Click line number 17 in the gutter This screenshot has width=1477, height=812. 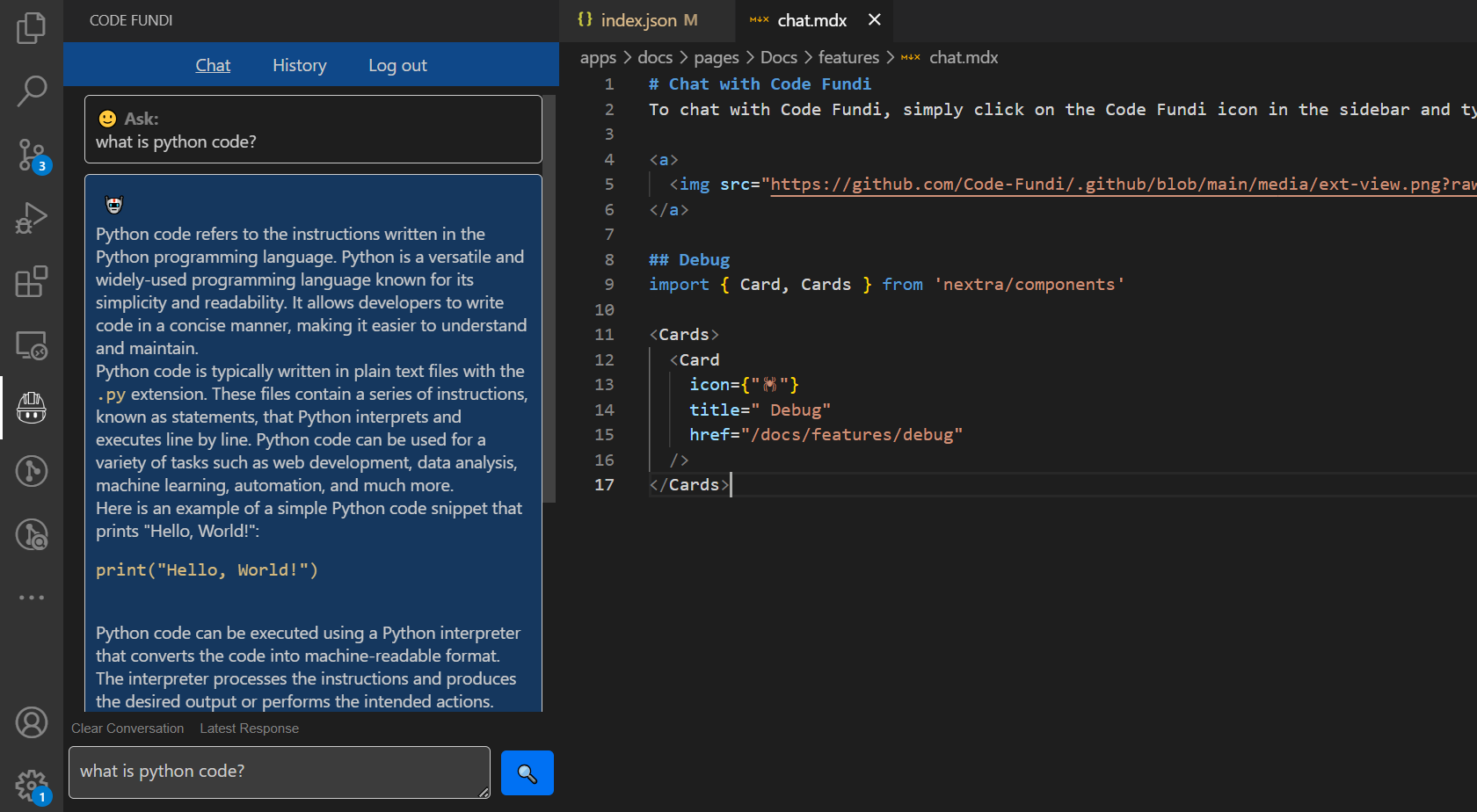(x=604, y=485)
